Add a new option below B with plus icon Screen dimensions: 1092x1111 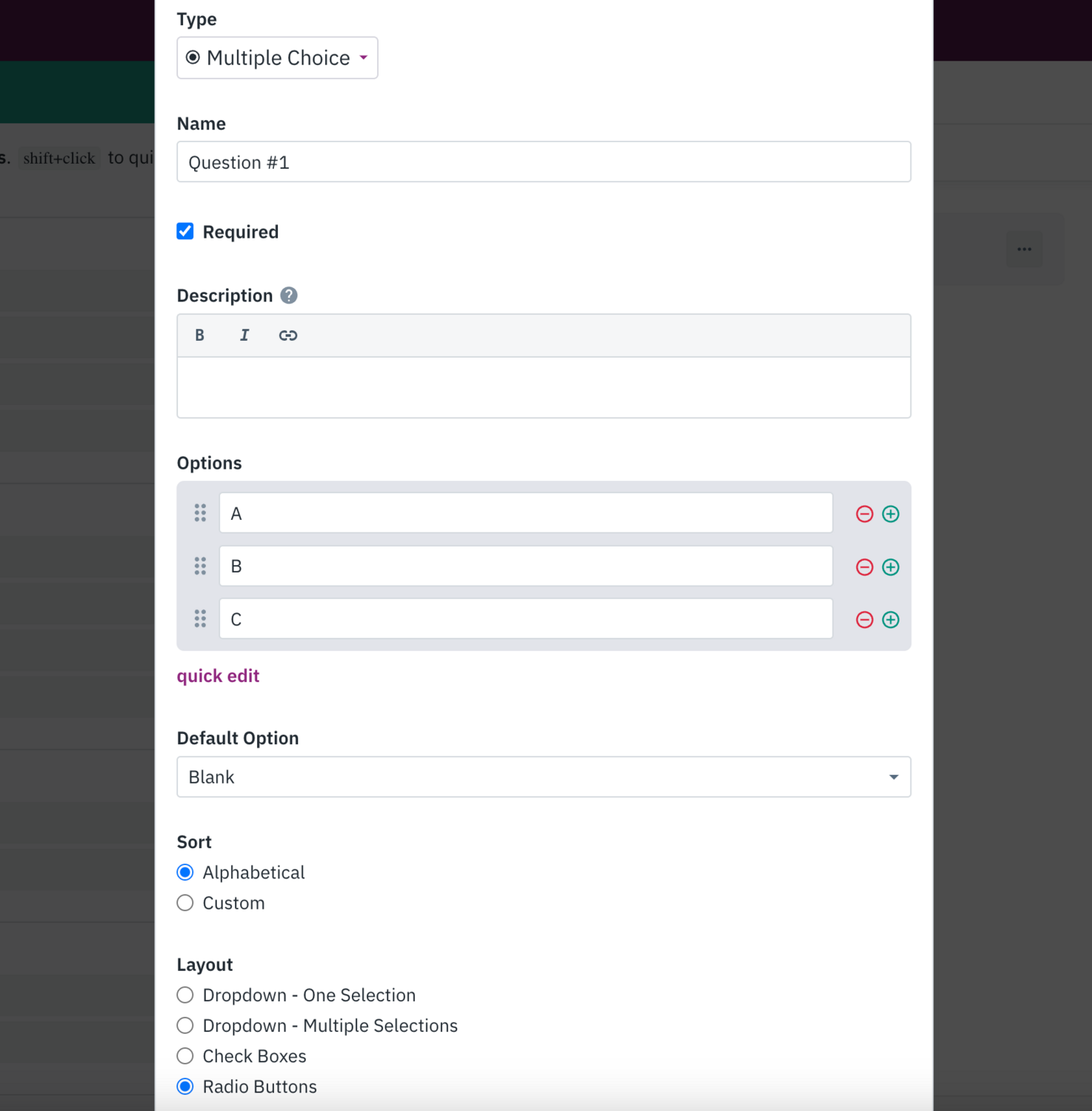tap(891, 567)
